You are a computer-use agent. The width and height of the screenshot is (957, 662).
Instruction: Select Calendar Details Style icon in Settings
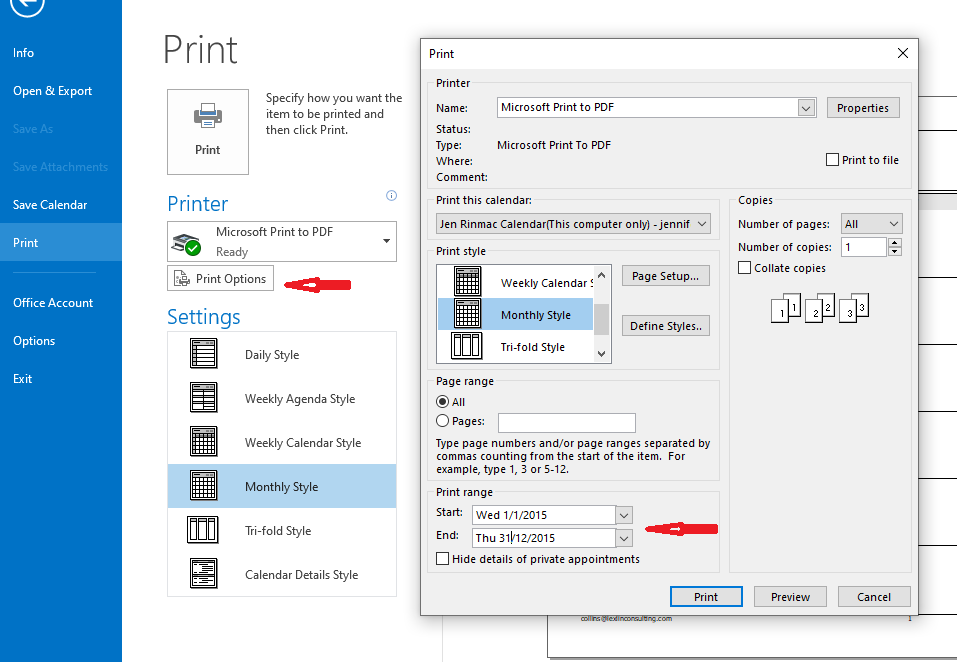pos(203,574)
